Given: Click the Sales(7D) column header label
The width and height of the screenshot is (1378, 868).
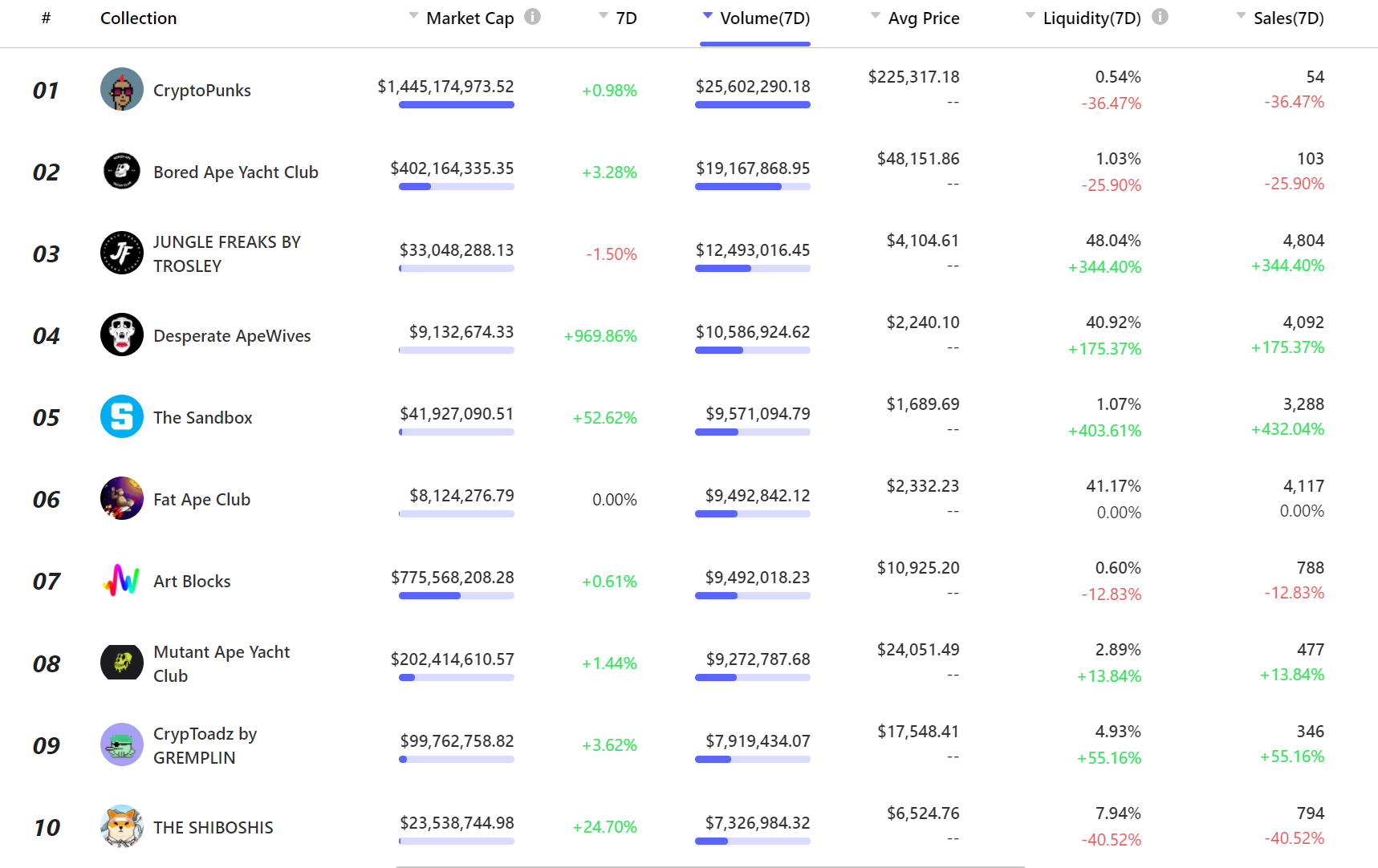Looking at the screenshot, I should [x=1289, y=18].
